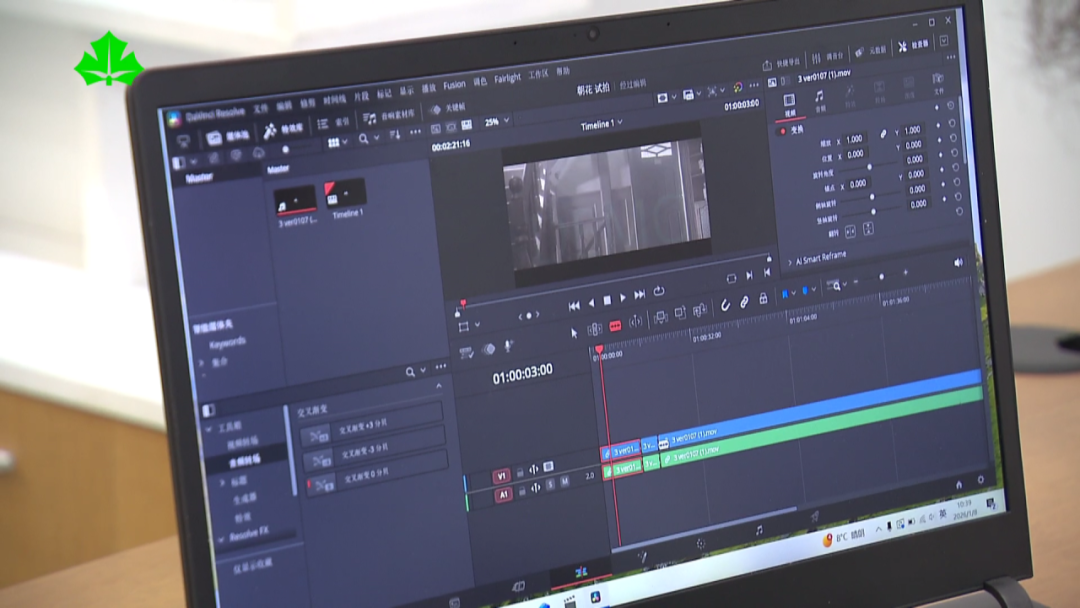Toggle the Loop playback icon

coord(659,292)
